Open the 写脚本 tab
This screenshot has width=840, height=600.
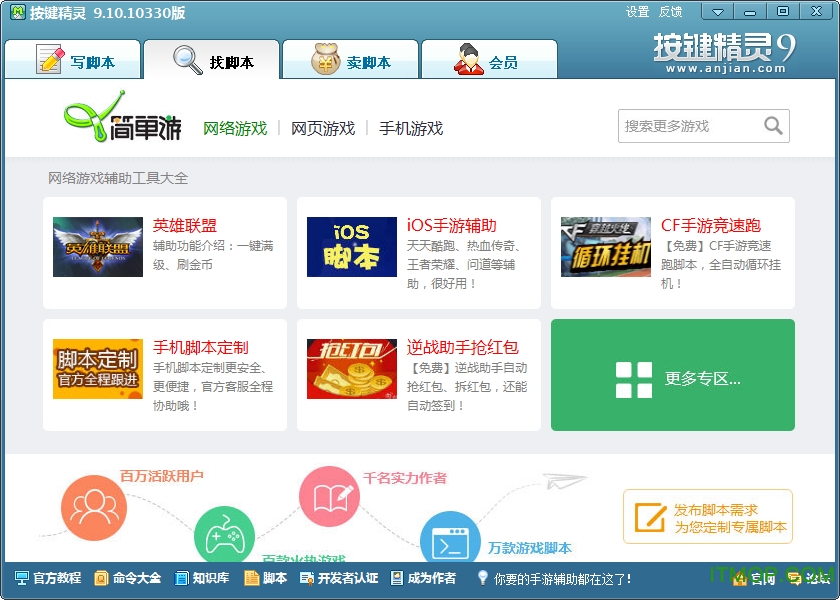73,59
